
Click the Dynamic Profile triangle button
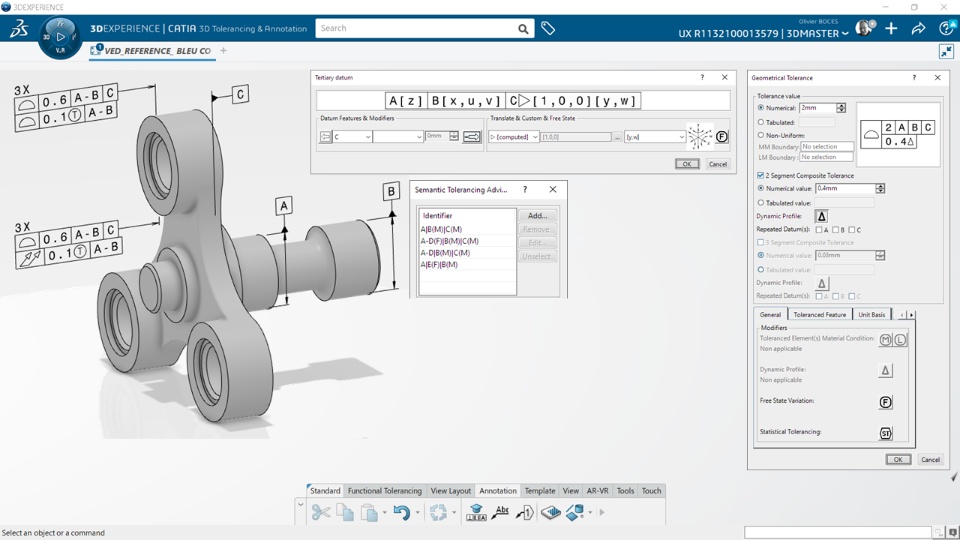821,216
